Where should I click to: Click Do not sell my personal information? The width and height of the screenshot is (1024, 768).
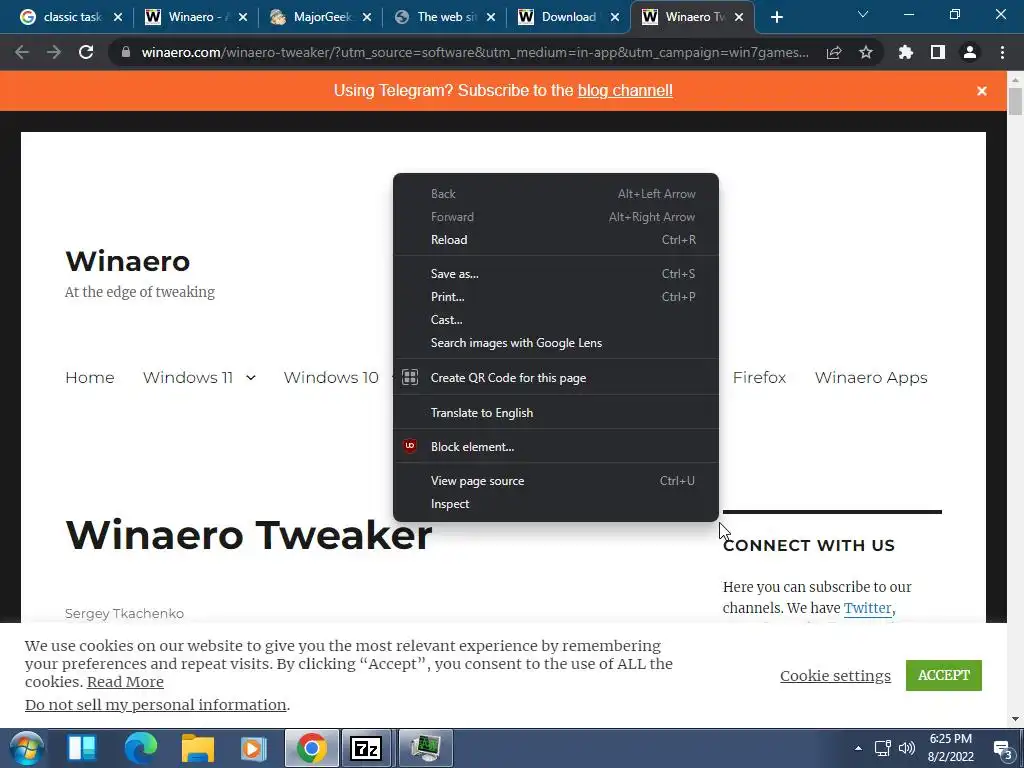coord(155,705)
